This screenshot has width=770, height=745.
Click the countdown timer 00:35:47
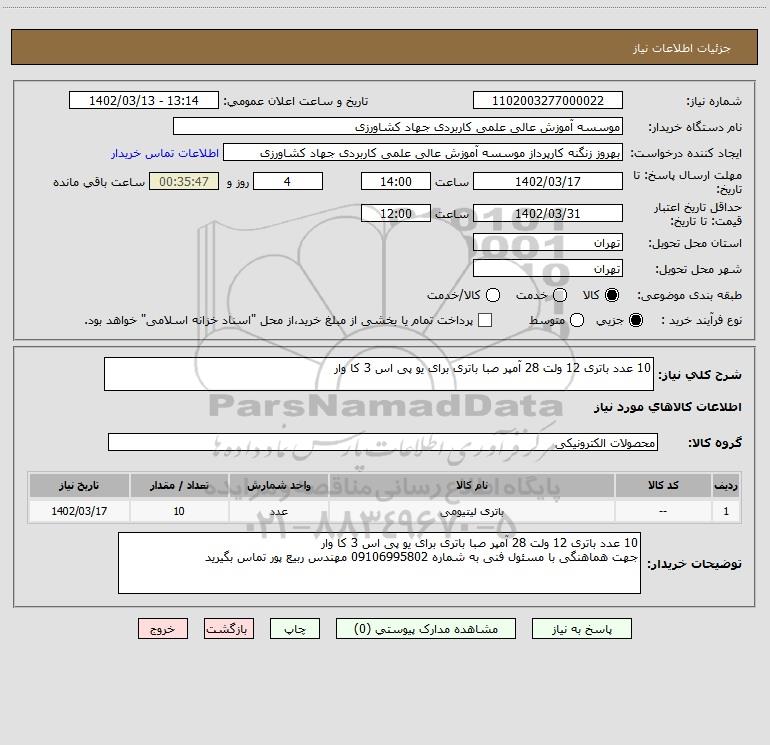point(184,181)
